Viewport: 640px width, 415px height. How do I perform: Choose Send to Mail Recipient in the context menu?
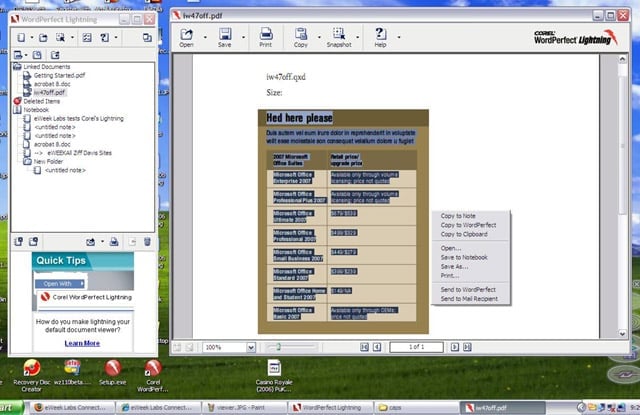469,299
